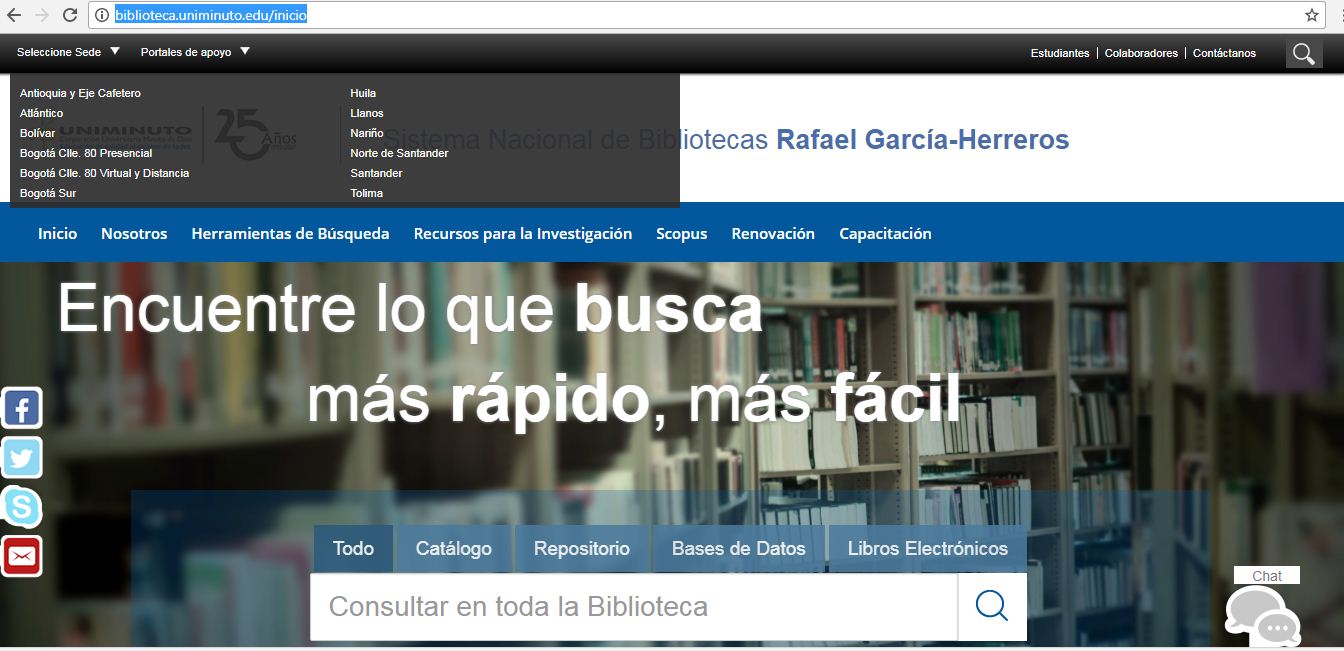Select Atlántico from the sede list

pos(41,113)
